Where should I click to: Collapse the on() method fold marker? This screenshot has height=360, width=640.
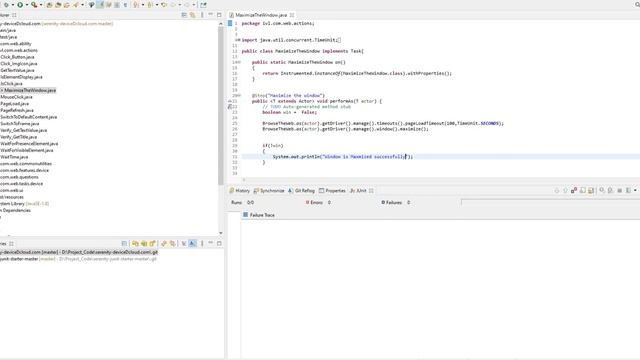(x=239, y=62)
